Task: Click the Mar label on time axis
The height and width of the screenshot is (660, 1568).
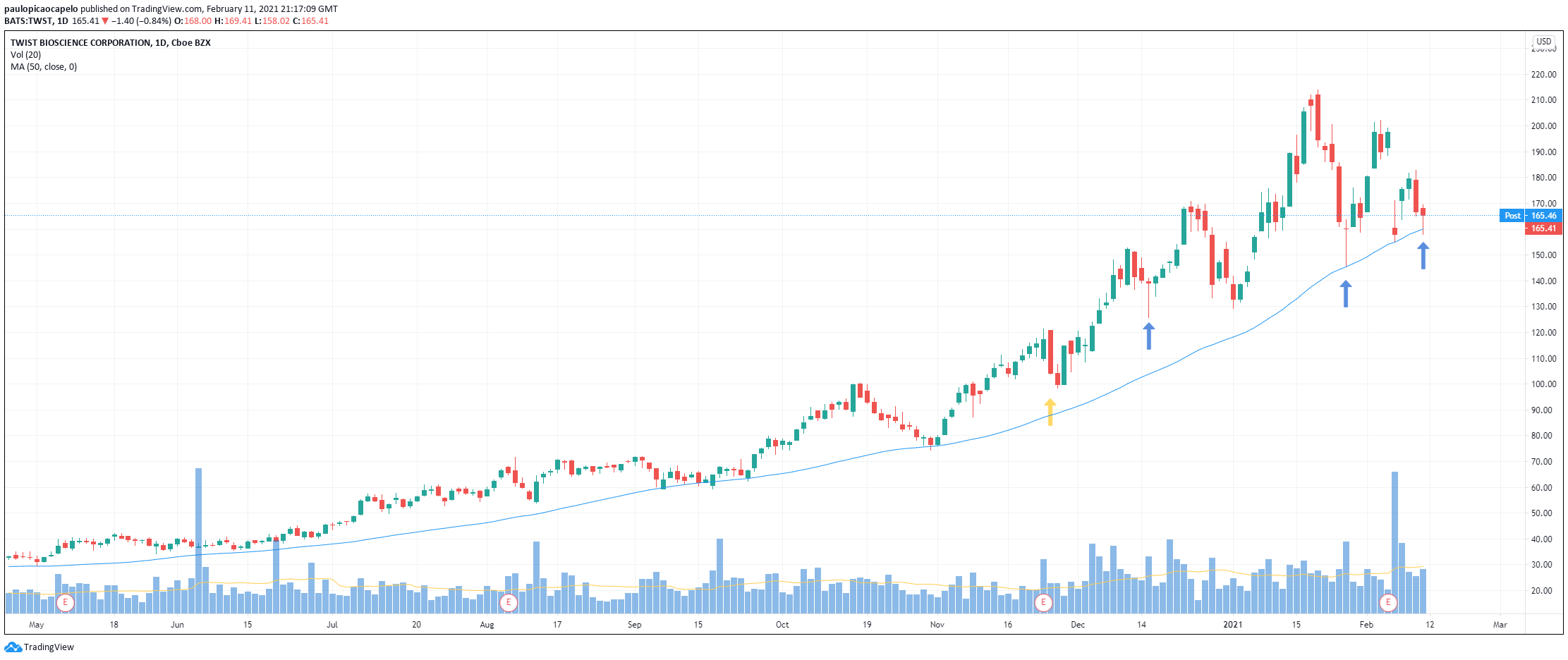Action: pos(1500,625)
